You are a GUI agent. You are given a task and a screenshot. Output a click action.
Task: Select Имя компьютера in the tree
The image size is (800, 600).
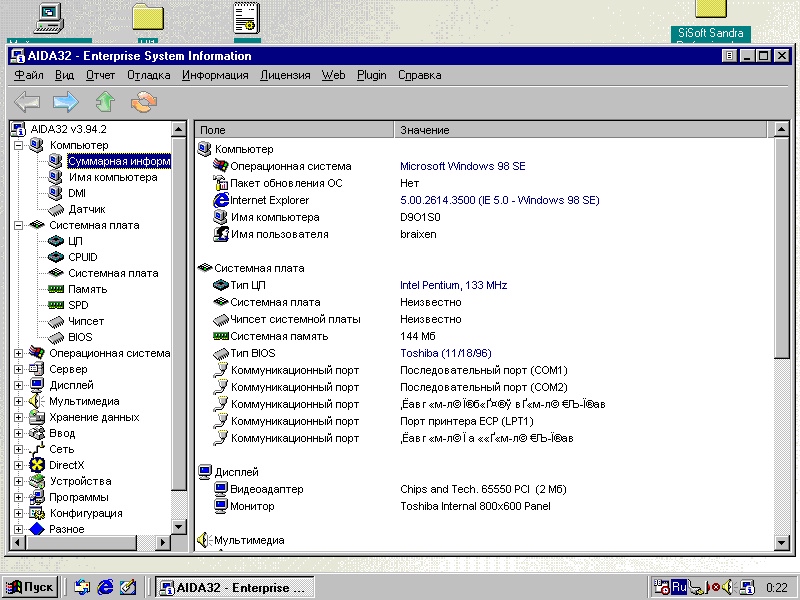point(113,177)
